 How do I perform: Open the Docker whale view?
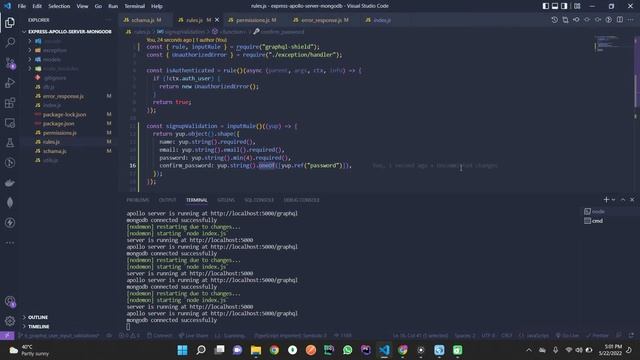[10, 182]
